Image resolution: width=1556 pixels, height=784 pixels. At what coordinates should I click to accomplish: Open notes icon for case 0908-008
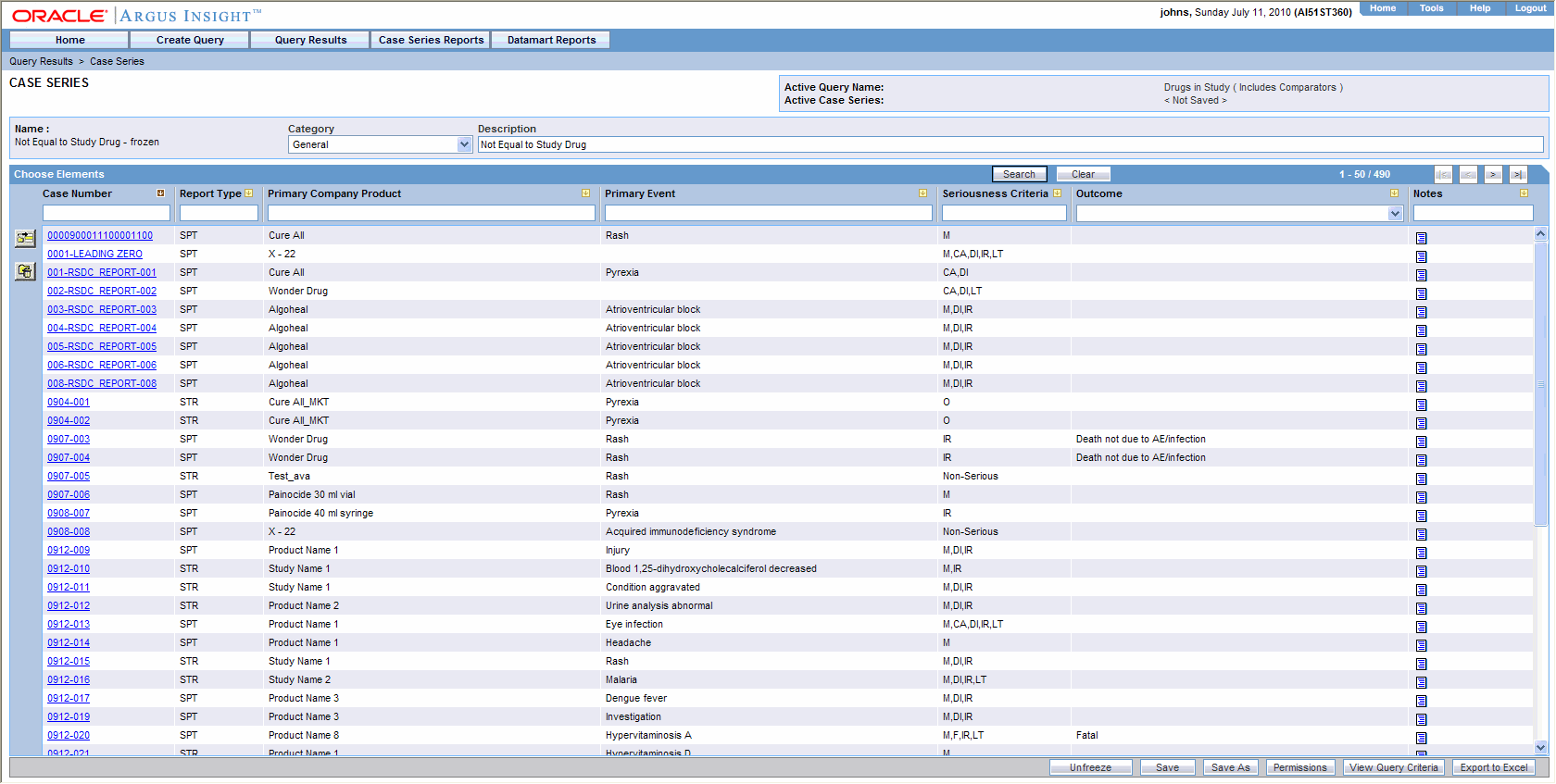pyautogui.click(x=1422, y=534)
